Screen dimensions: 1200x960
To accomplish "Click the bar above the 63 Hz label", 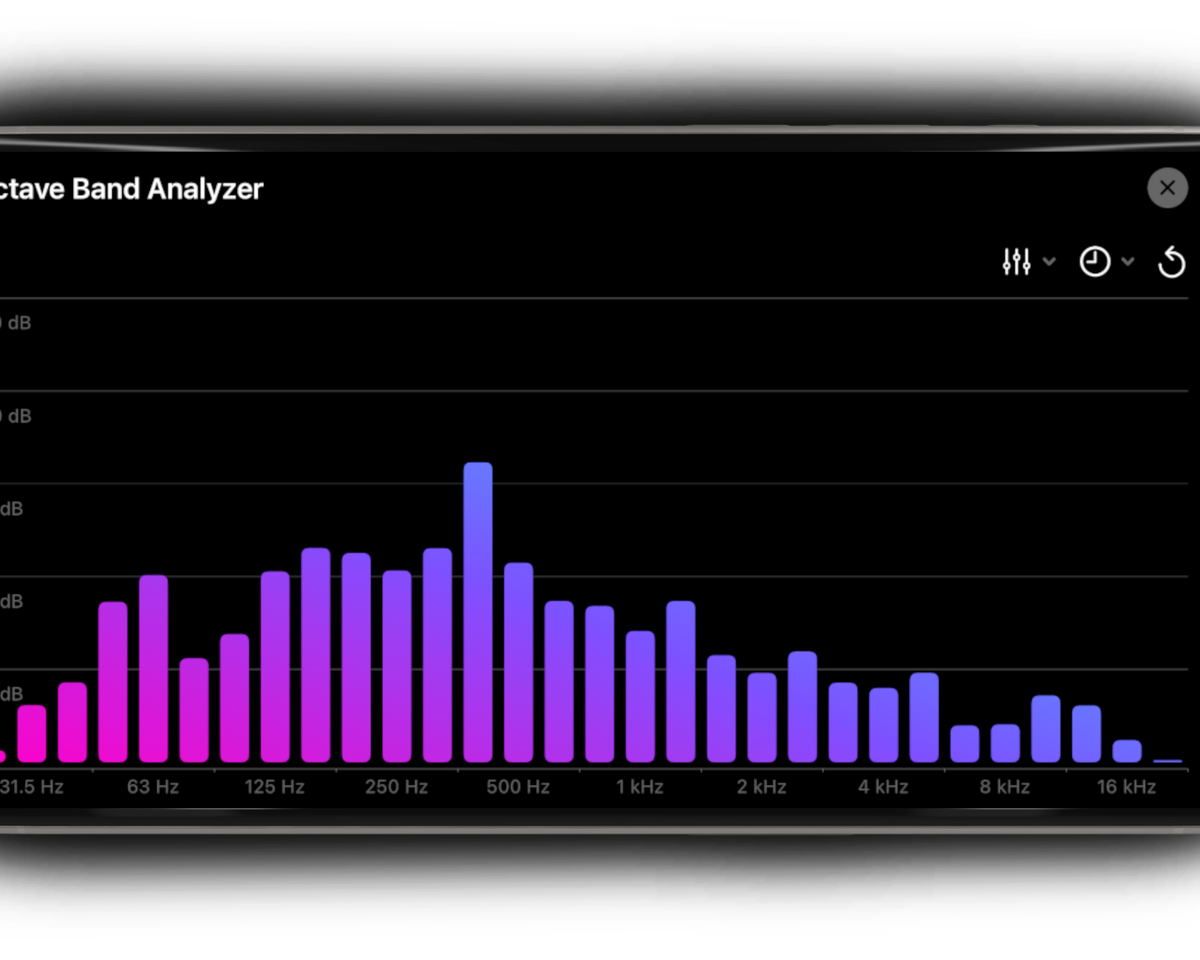I will [x=153, y=668].
